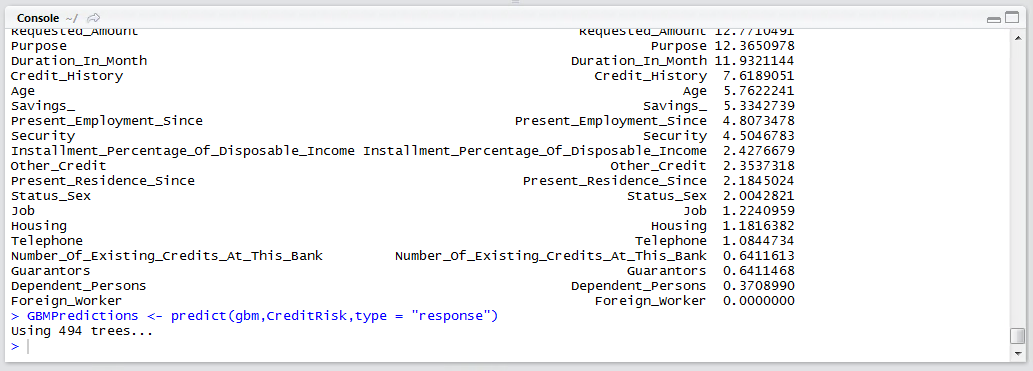Image resolution: width=1033 pixels, height=371 pixels.
Task: Select Guarantors in the var column
Action: point(667,271)
